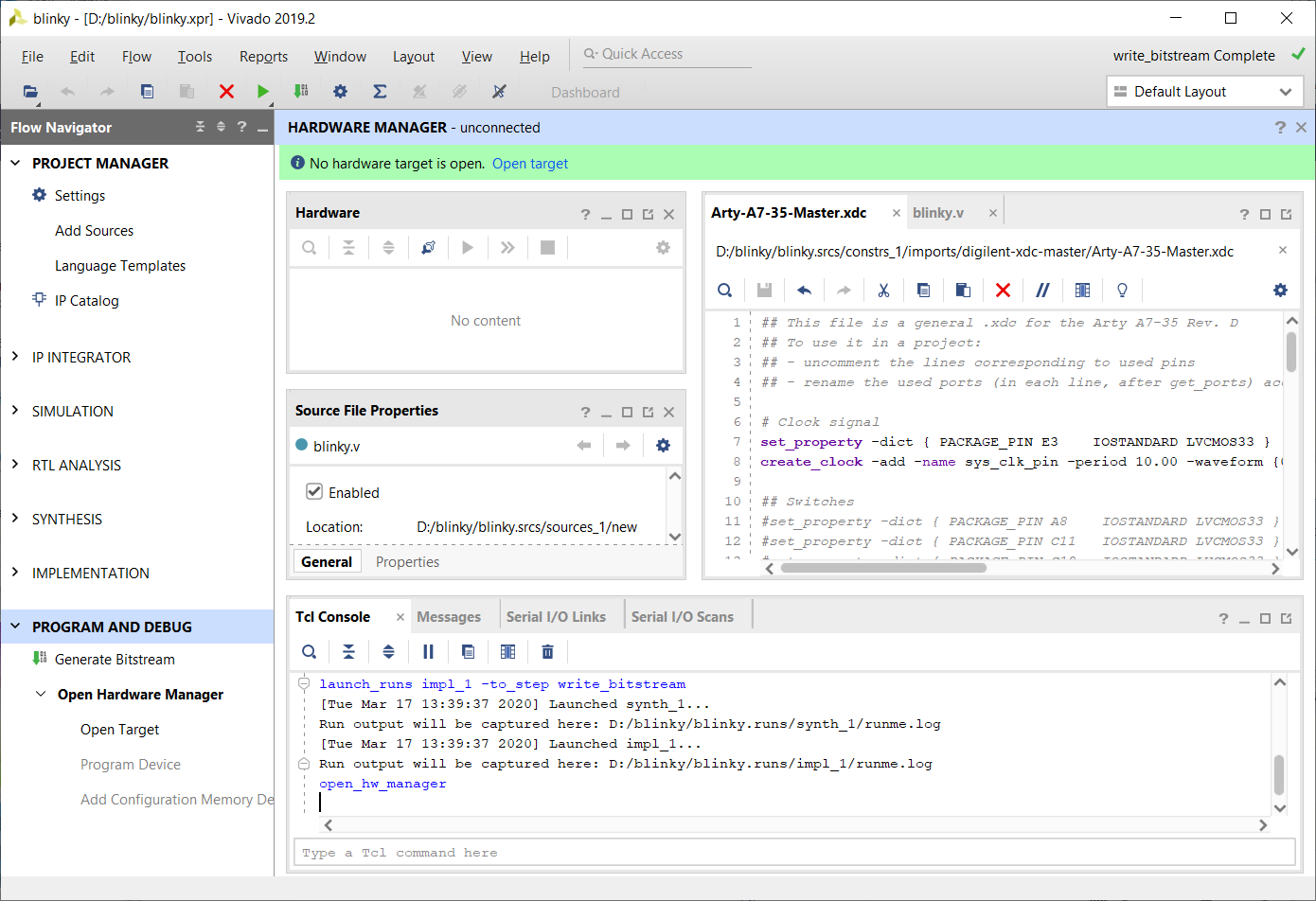Expand the SYNTHESIS section

click(15, 519)
